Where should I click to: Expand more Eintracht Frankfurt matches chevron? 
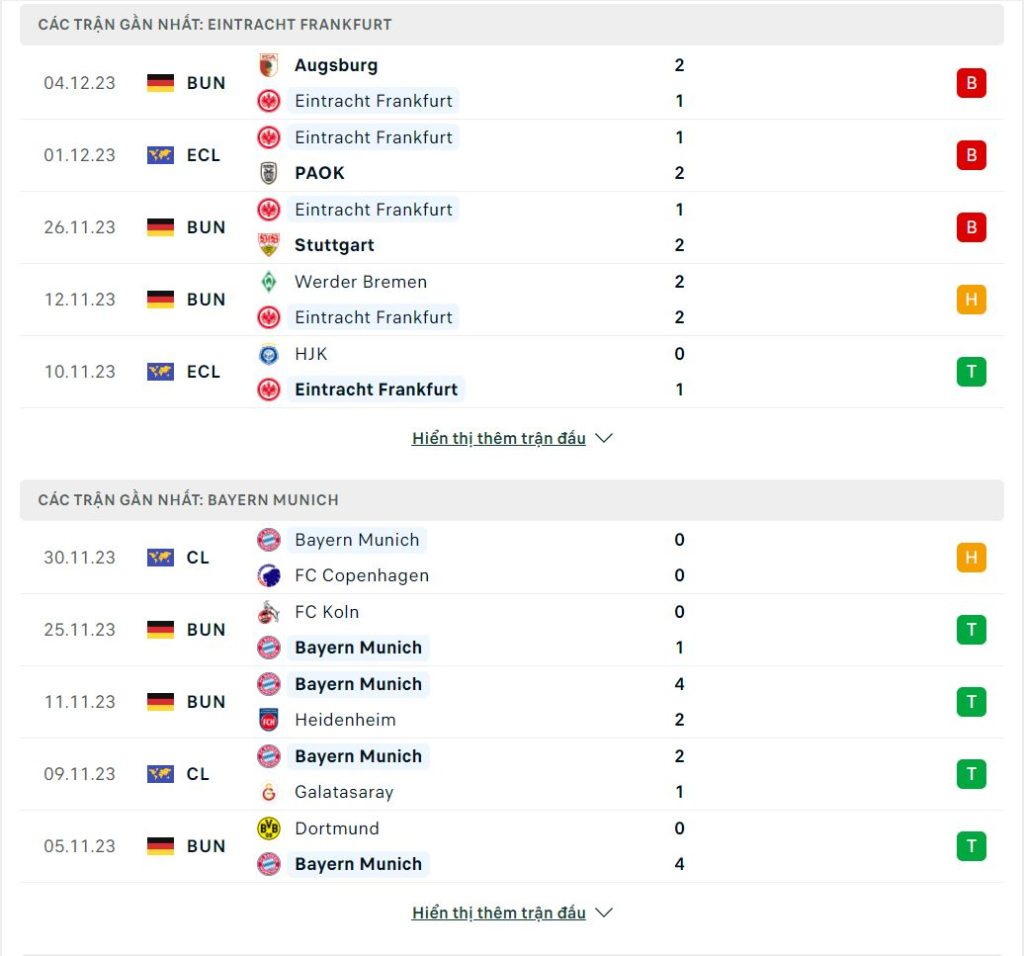pyautogui.click(x=604, y=438)
